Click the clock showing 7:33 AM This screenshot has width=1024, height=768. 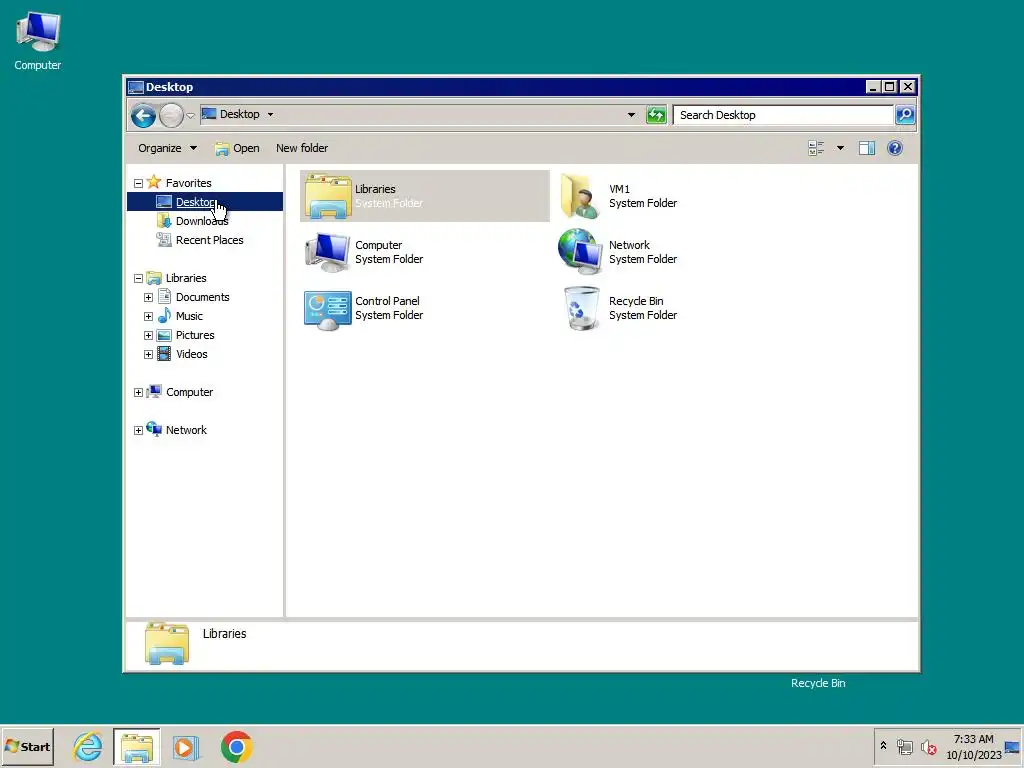(973, 739)
